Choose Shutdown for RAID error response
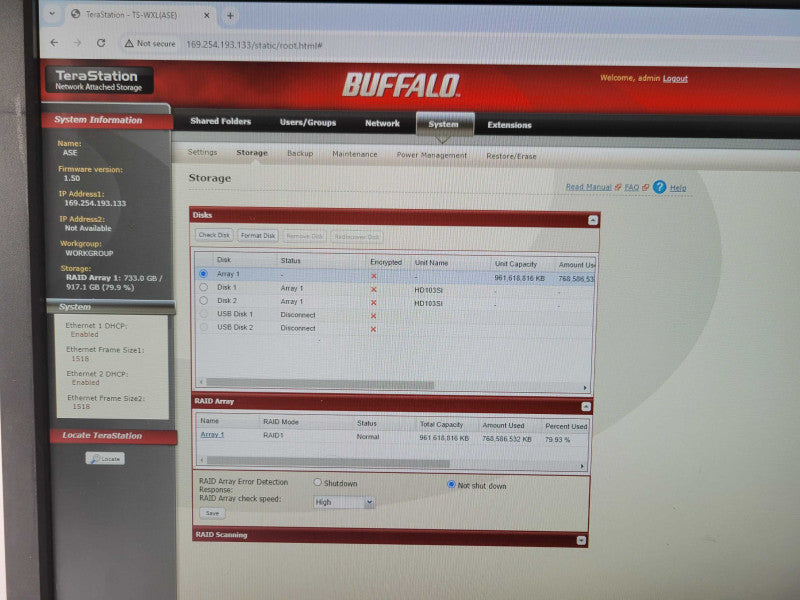 pyautogui.click(x=317, y=482)
